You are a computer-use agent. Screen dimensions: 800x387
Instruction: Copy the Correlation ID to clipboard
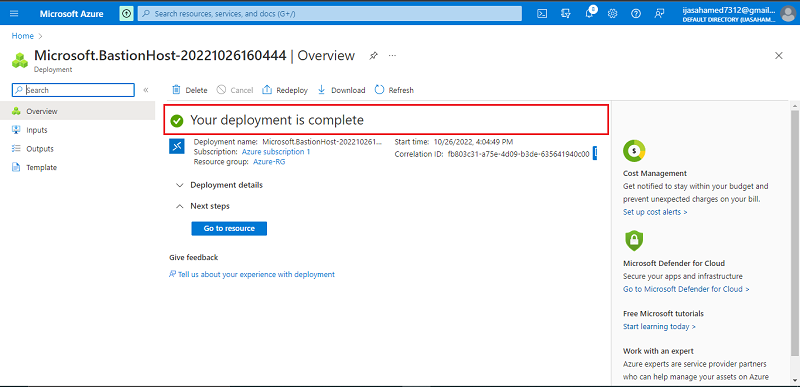594,153
